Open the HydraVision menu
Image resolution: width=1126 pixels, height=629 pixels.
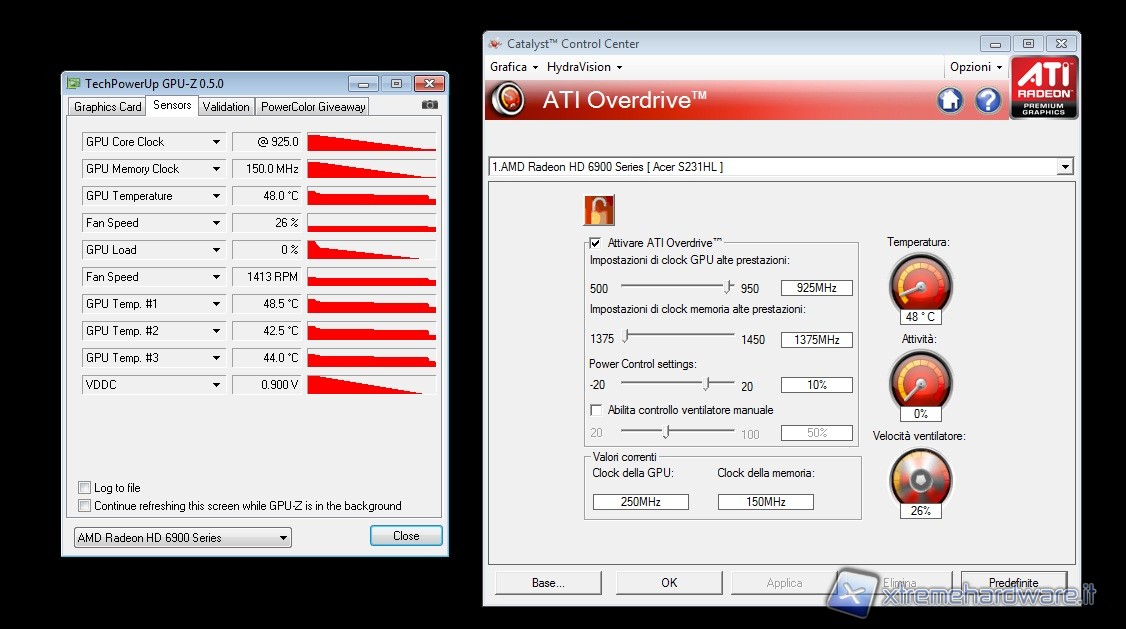(584, 67)
